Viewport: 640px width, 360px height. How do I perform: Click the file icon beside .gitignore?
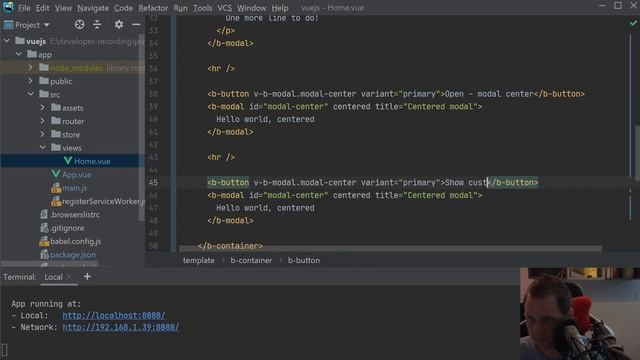click(x=44, y=228)
